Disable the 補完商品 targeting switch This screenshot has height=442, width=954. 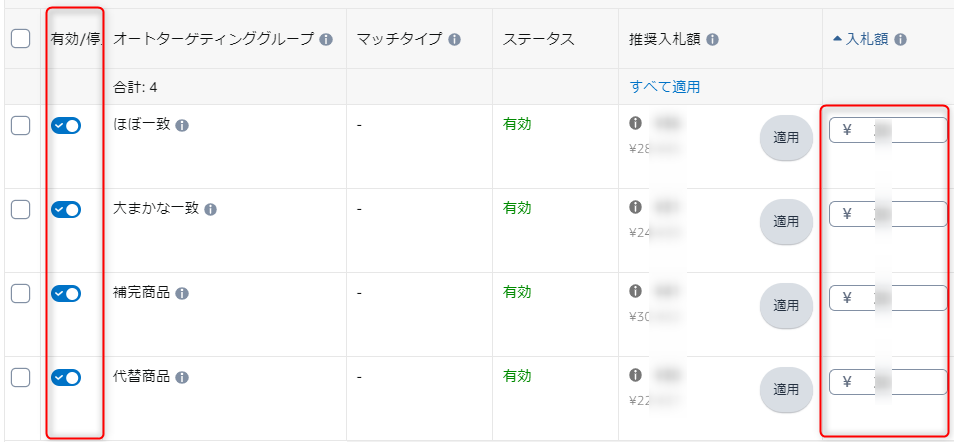[66, 293]
